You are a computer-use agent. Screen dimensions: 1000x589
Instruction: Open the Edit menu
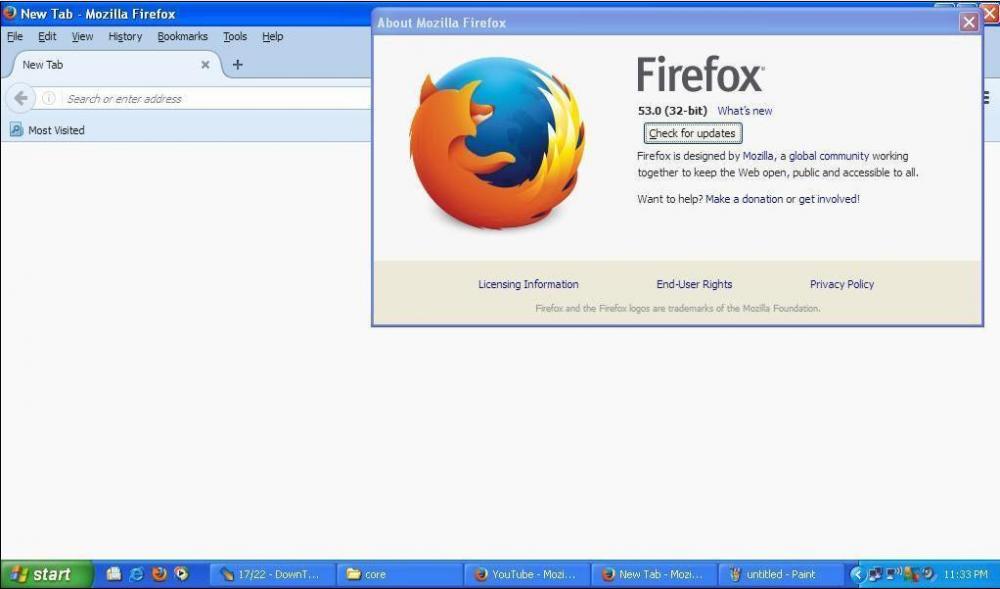click(x=47, y=36)
